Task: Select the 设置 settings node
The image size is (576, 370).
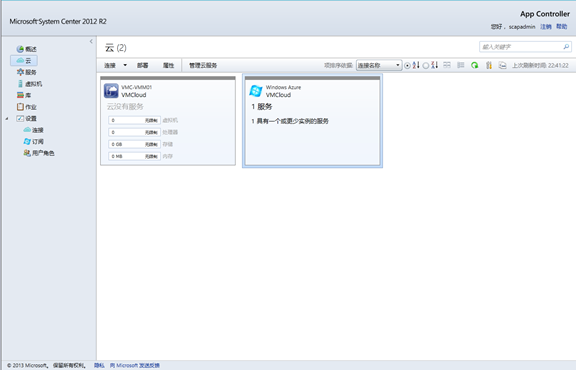Action: tap(26, 118)
